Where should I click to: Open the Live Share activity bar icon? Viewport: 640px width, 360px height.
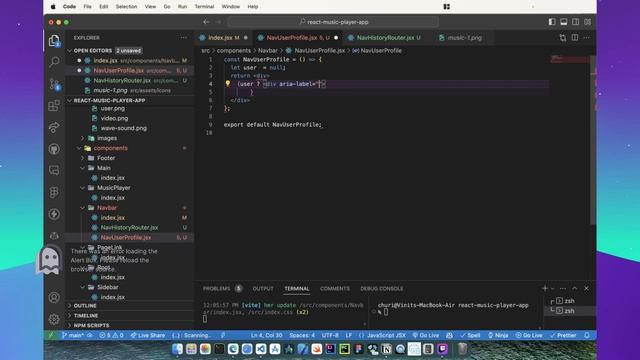(54, 127)
